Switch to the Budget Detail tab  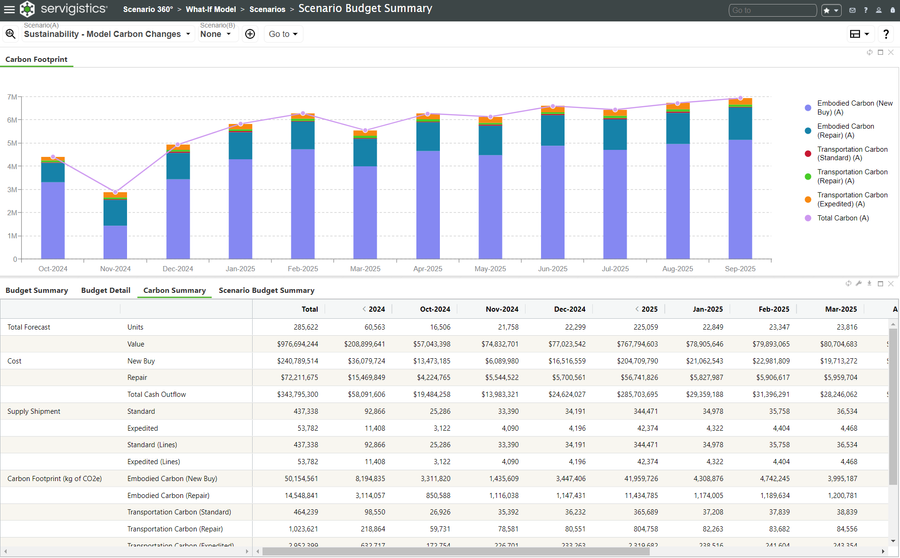(x=106, y=290)
